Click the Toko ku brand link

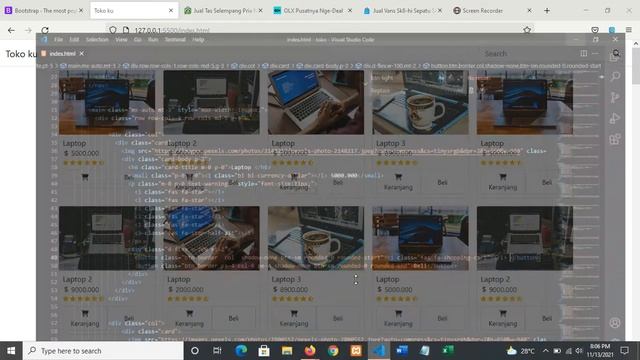tap(21, 54)
